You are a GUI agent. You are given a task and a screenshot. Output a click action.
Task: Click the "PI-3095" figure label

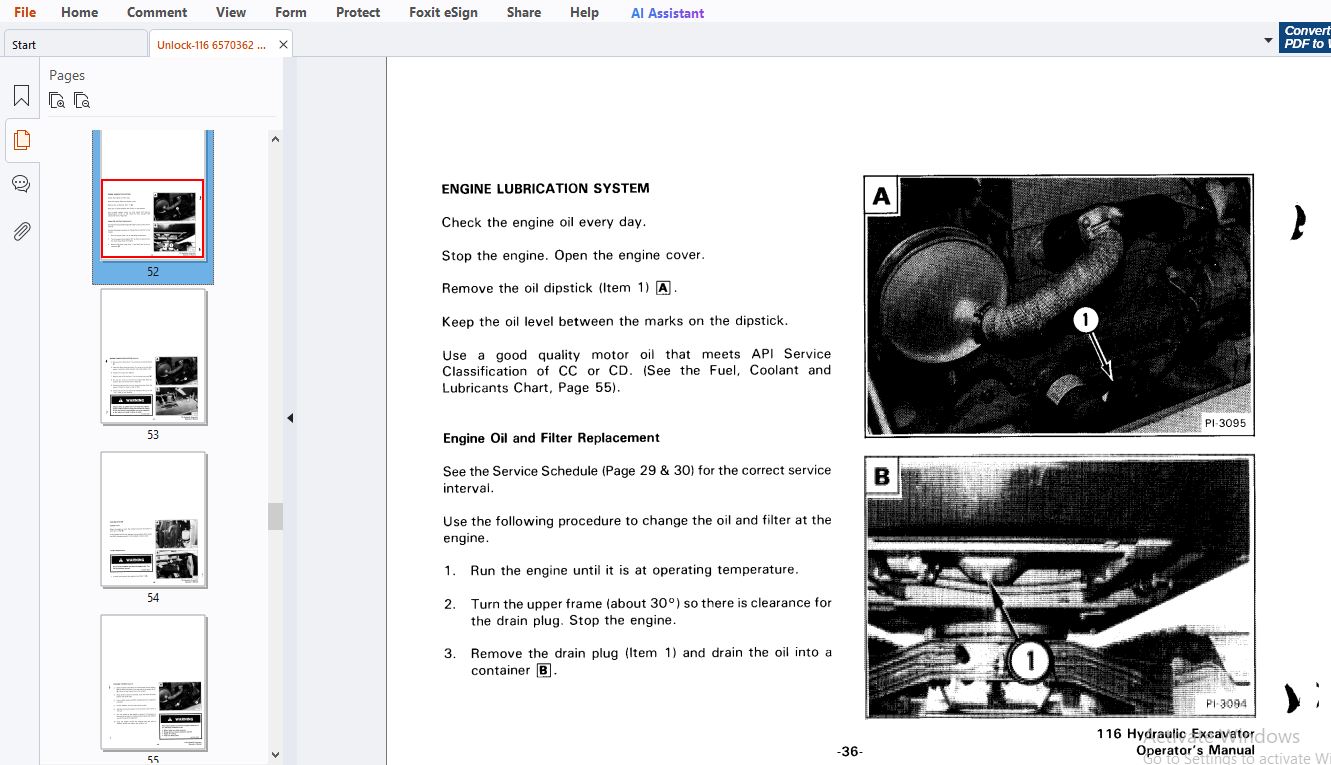point(1225,423)
